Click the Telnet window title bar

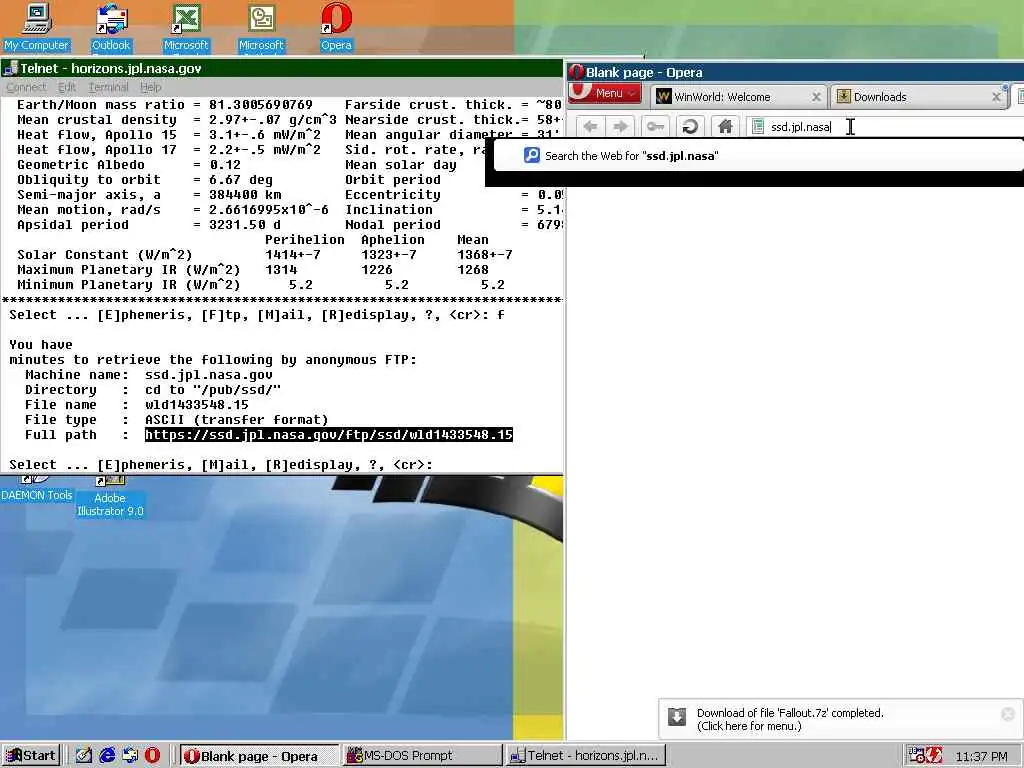tap(282, 68)
